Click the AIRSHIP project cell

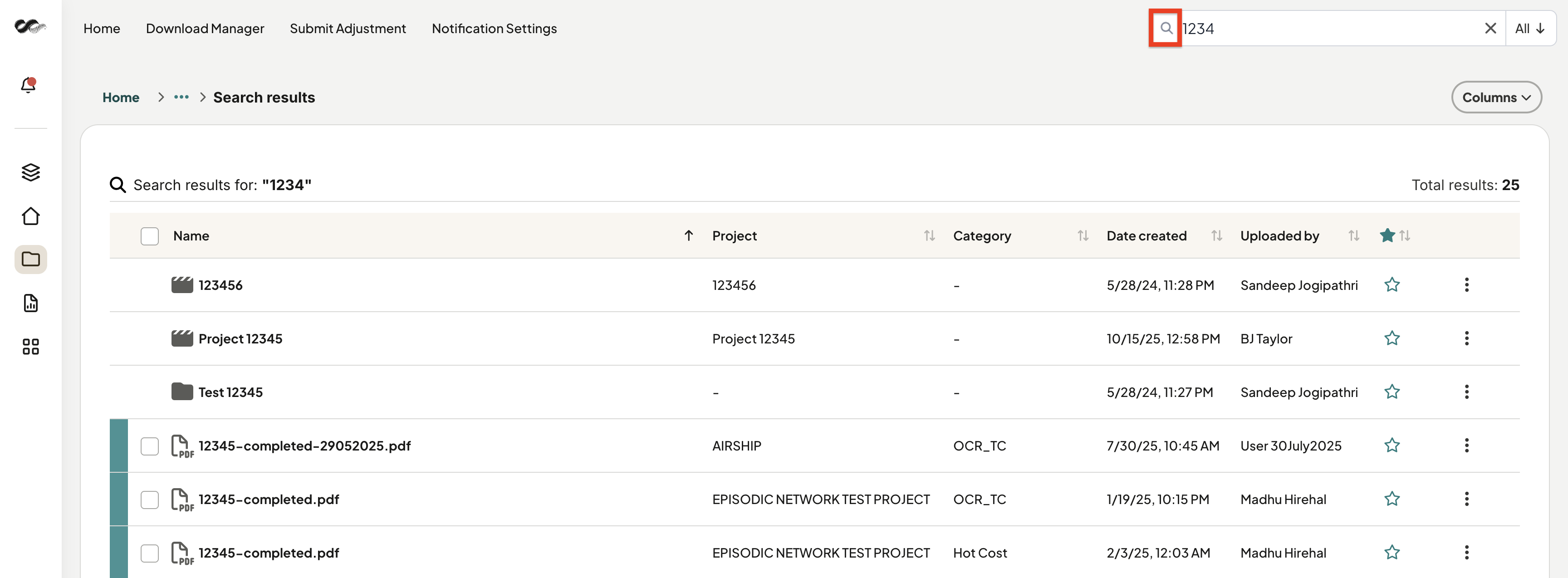[736, 446]
